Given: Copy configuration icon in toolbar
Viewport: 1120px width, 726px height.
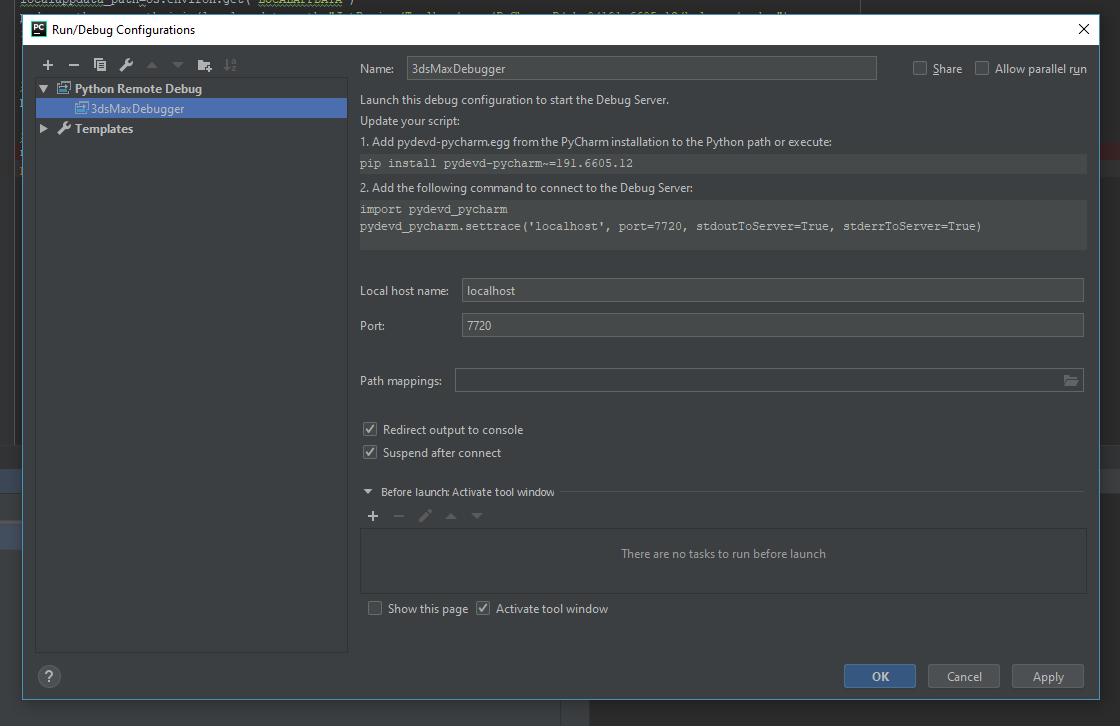Looking at the screenshot, I should coord(100,65).
